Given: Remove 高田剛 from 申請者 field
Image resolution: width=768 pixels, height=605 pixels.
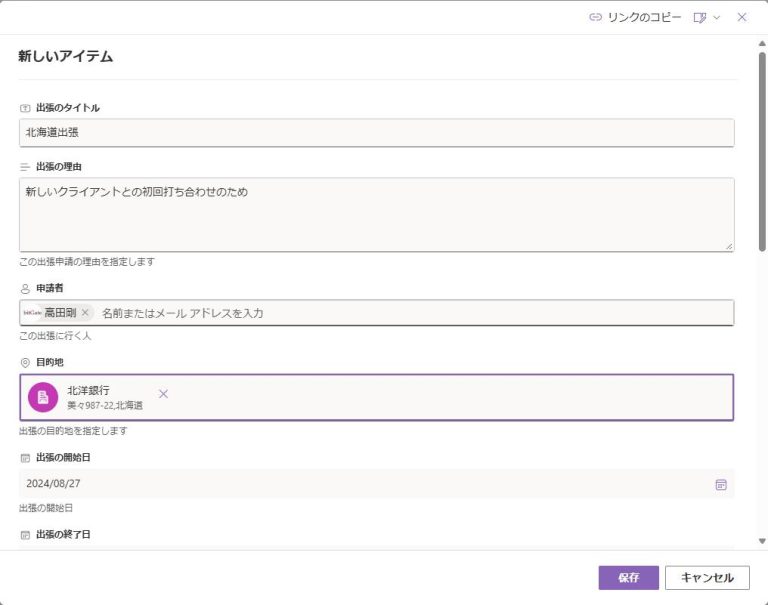Looking at the screenshot, I should [x=85, y=313].
